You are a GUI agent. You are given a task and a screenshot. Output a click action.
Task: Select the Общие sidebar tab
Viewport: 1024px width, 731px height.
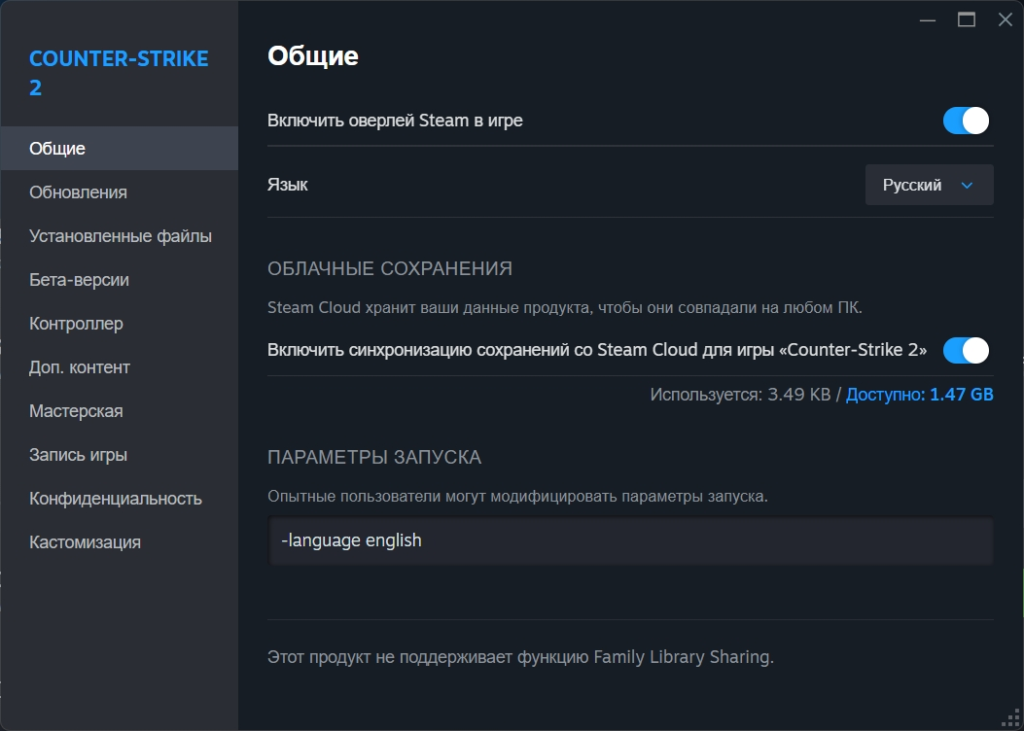click(58, 148)
